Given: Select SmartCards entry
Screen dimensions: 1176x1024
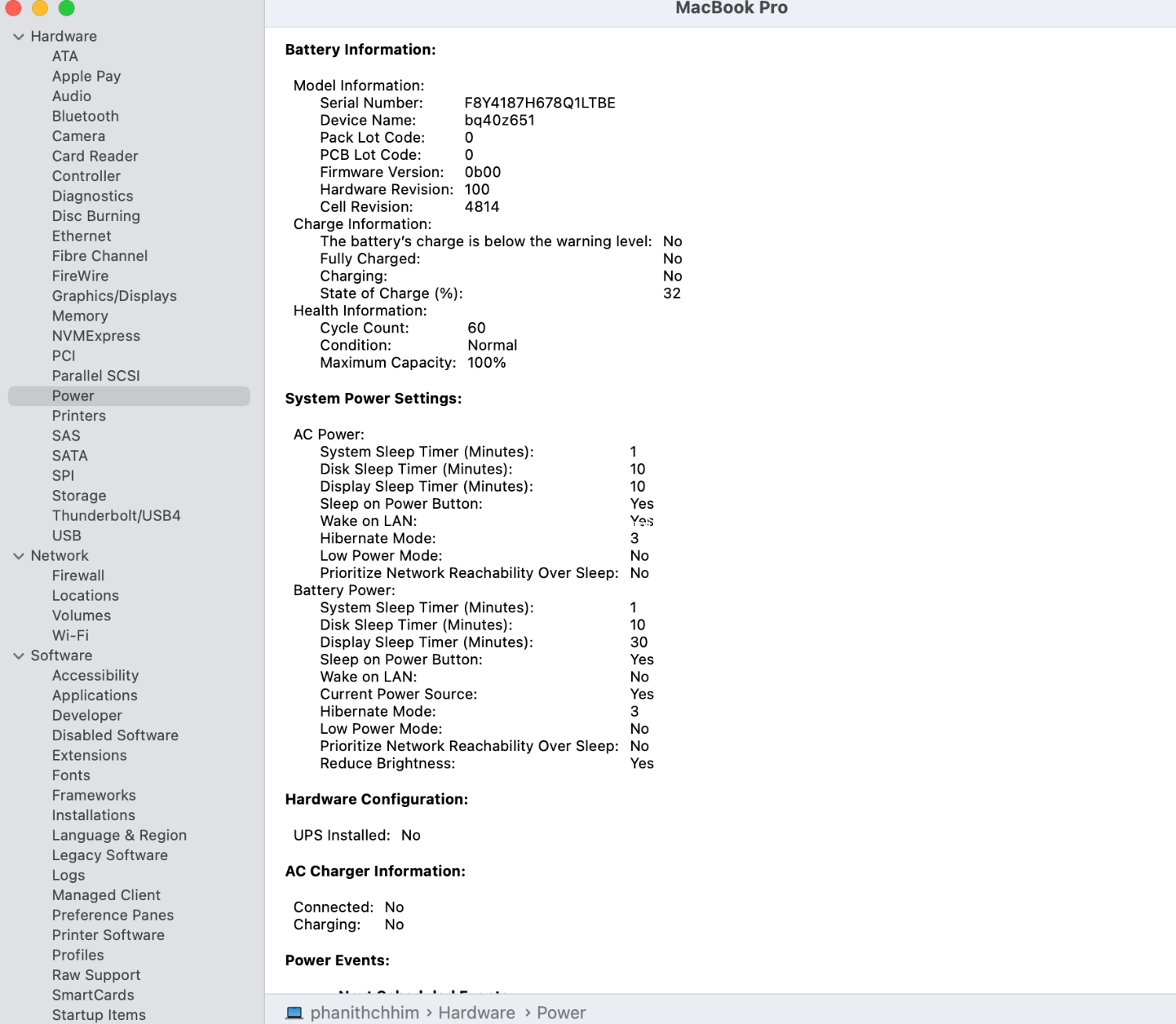Looking at the screenshot, I should coord(93,996).
